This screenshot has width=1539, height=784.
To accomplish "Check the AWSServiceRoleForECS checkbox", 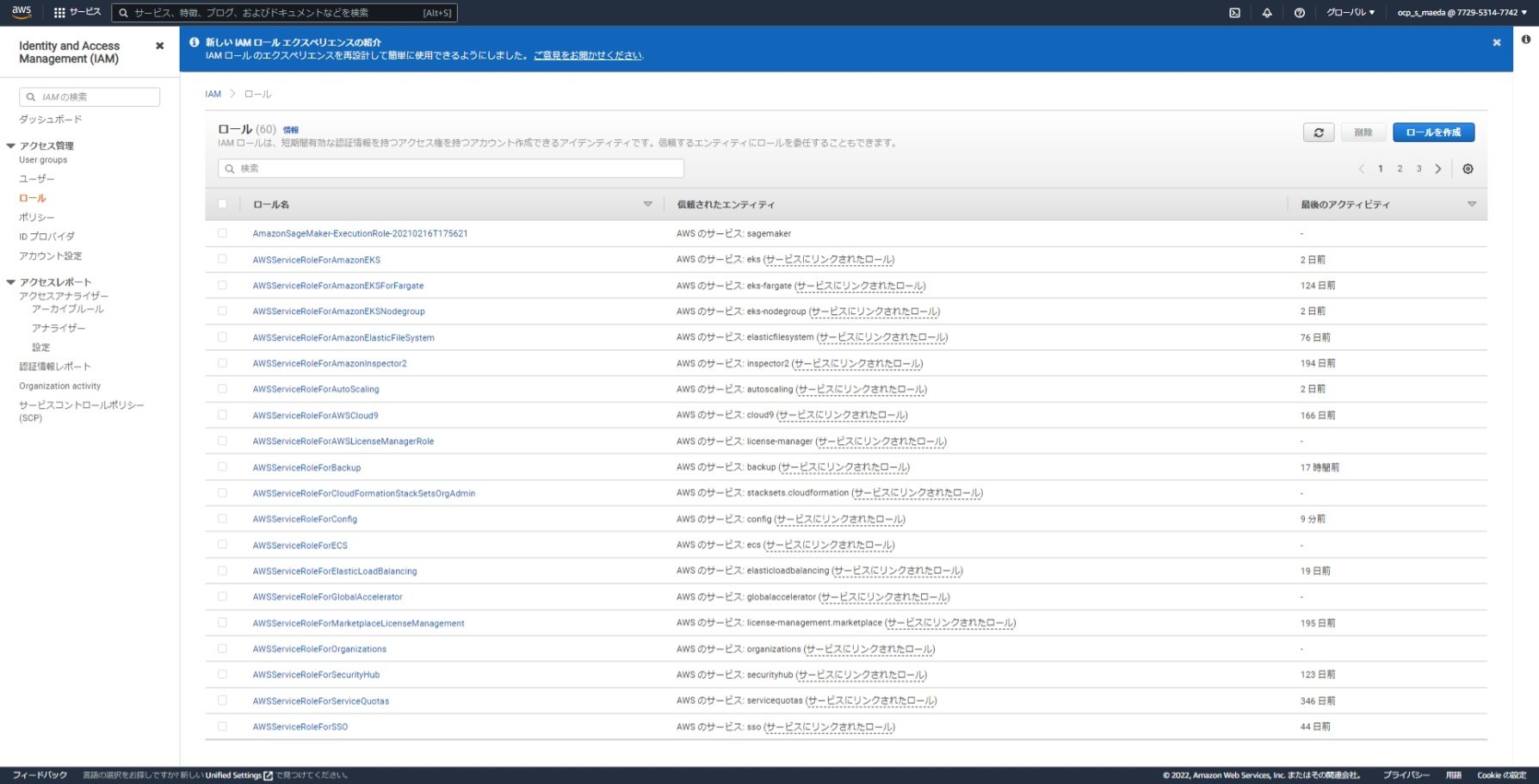I will click(222, 545).
